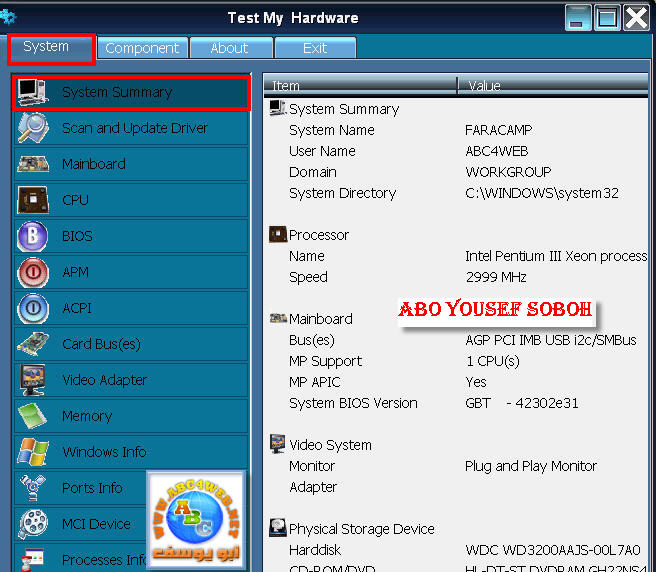Show Memory information
The height and width of the screenshot is (572, 656).
(x=131, y=416)
